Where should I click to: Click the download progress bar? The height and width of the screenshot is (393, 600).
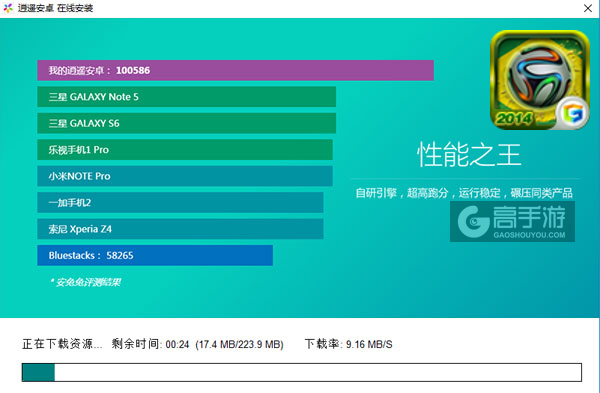(302, 372)
